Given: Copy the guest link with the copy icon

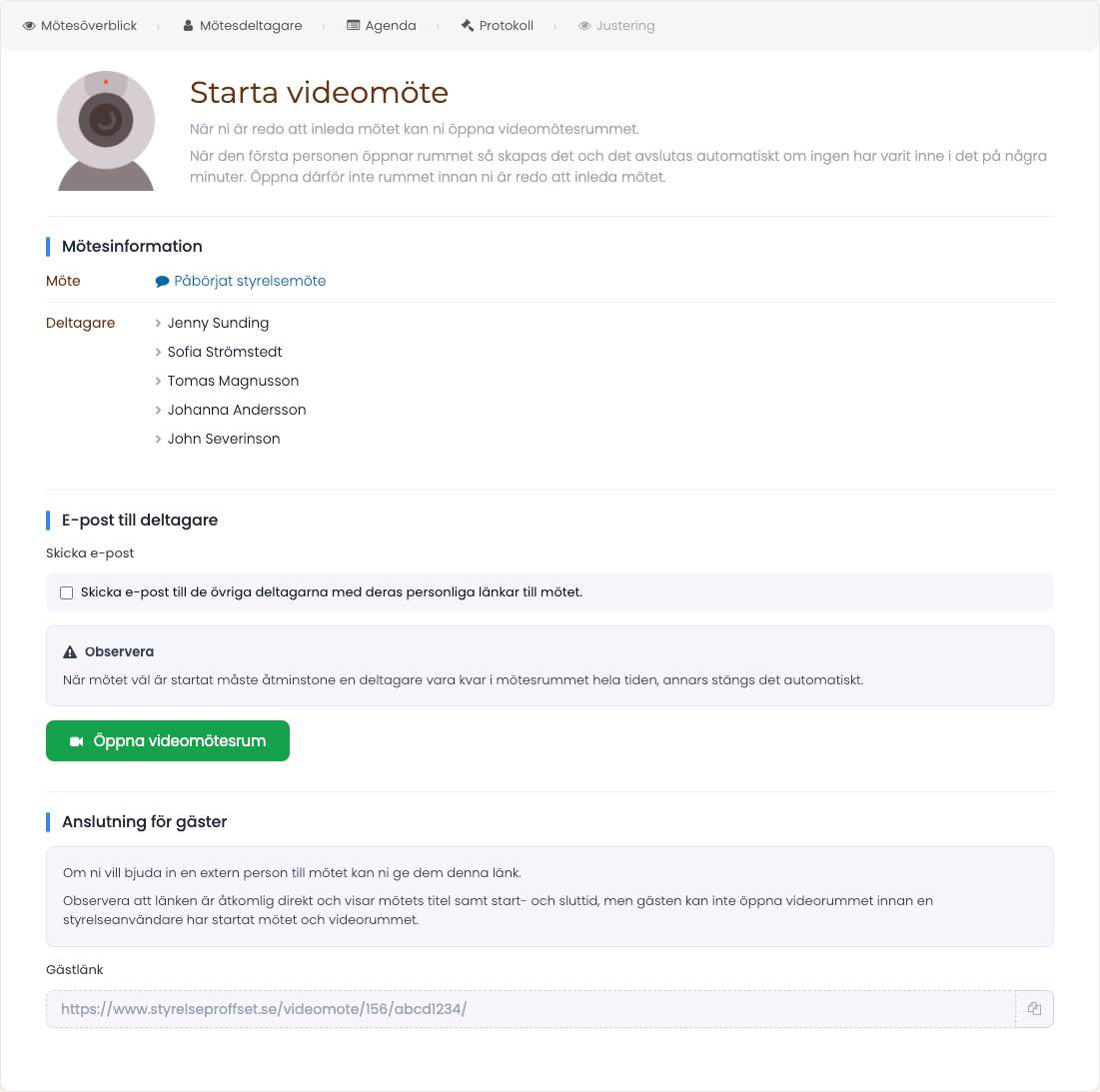Looking at the screenshot, I should click(x=1034, y=1008).
